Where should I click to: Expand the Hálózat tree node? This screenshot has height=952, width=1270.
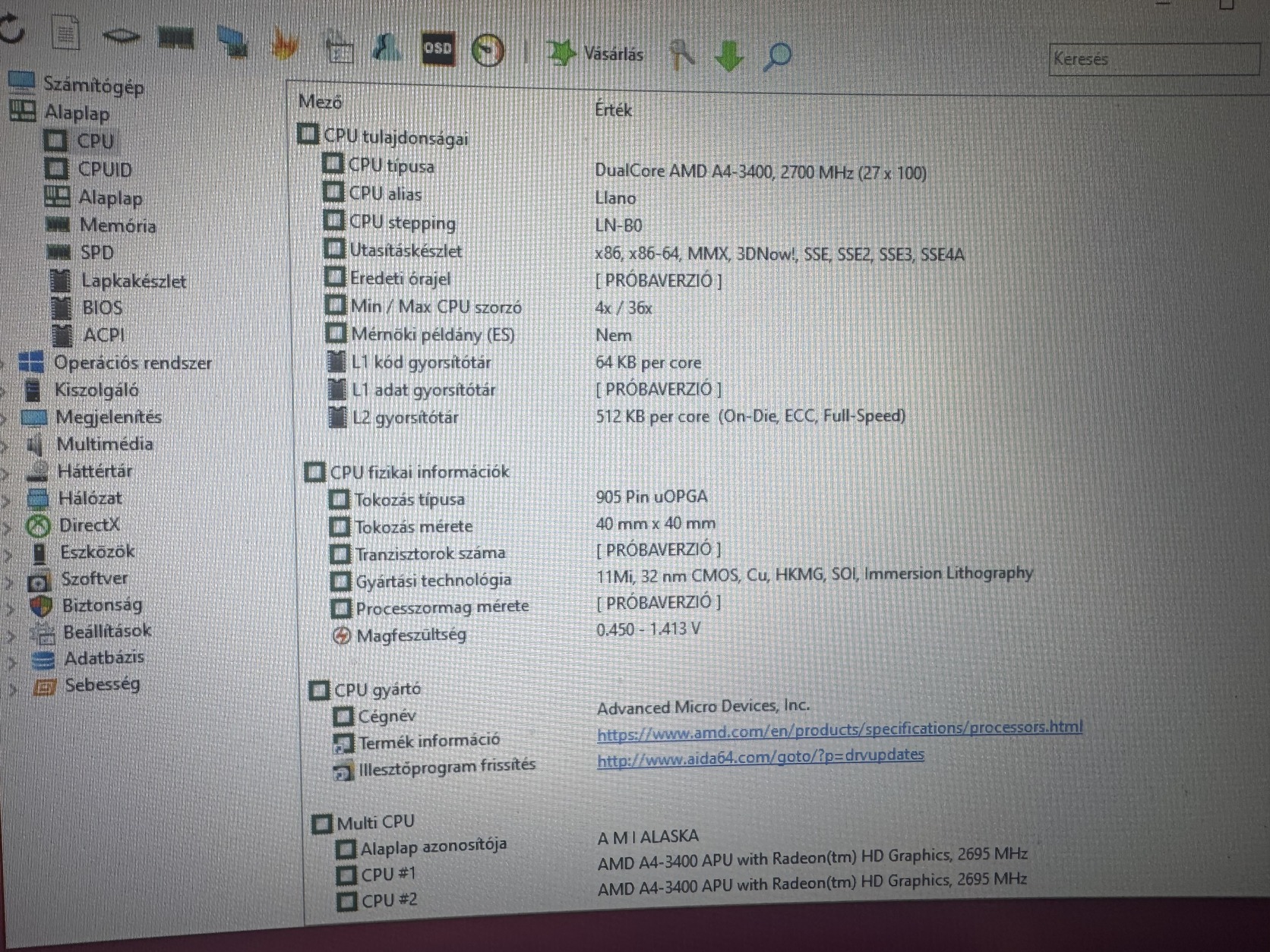[x=6, y=500]
